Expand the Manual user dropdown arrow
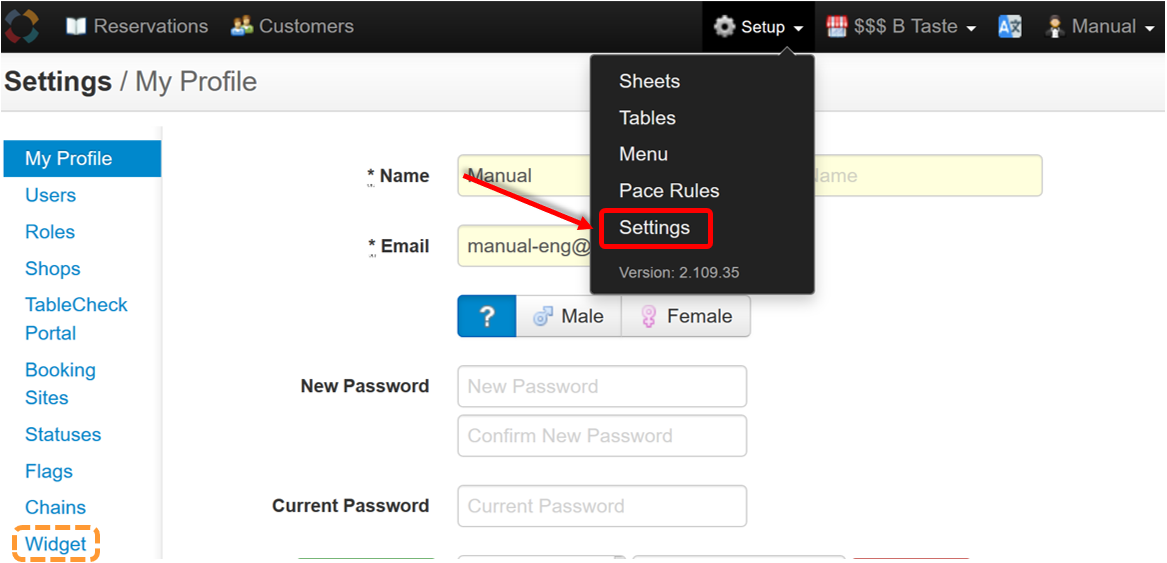The image size is (1167, 563). pyautogui.click(x=1150, y=29)
